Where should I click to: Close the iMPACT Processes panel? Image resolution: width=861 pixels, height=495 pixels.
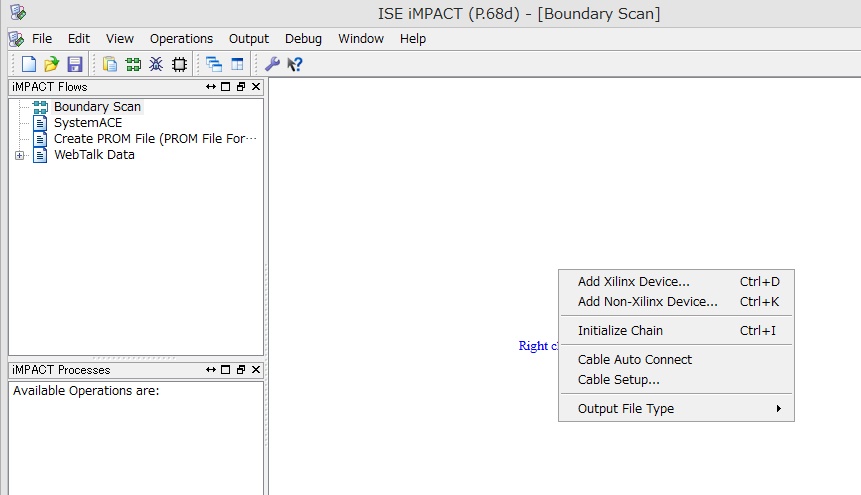coord(256,370)
